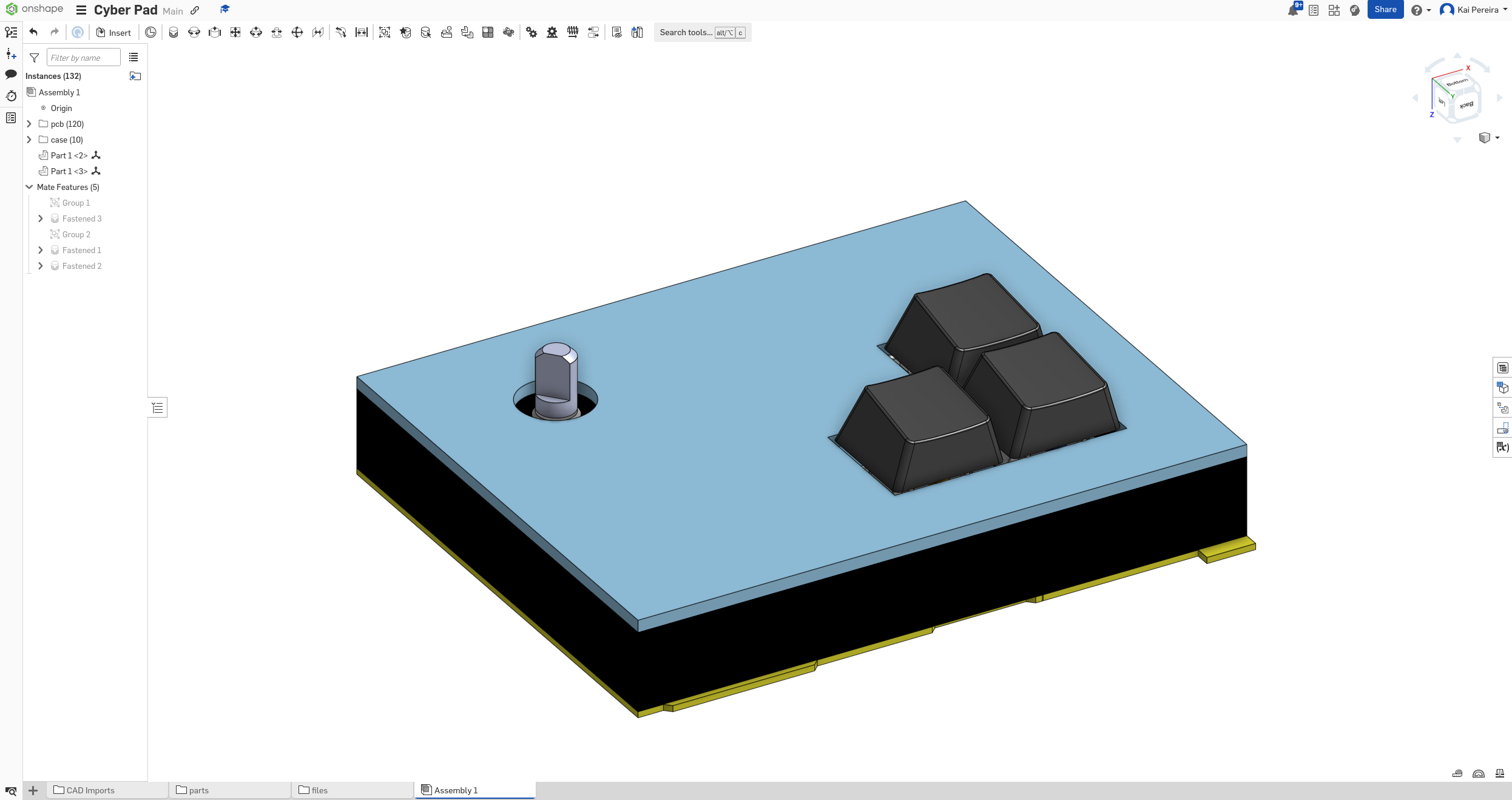This screenshot has width=1512, height=800.
Task: Expand the Fastened 1 mate entry
Action: tap(41, 250)
